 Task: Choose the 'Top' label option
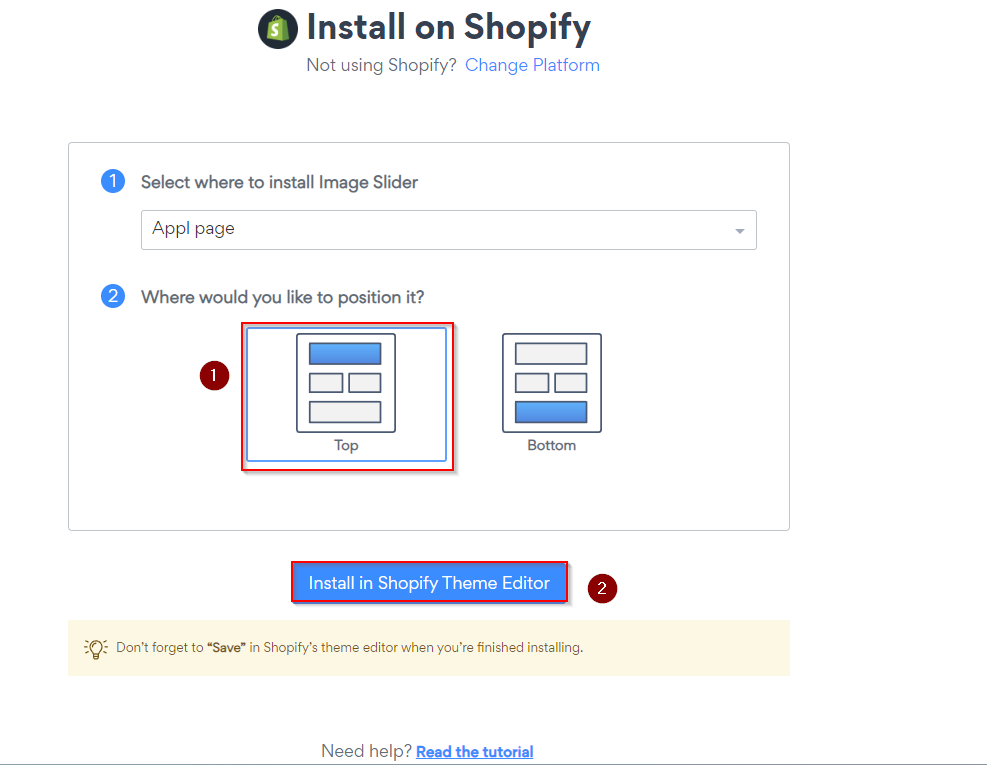pos(346,445)
